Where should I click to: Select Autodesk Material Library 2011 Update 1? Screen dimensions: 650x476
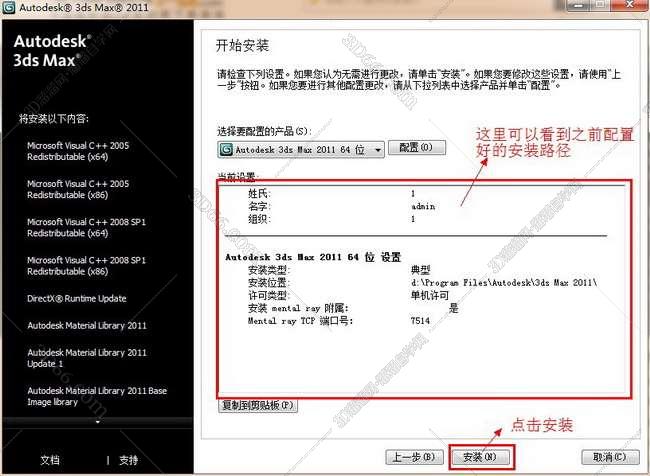(x=87, y=358)
